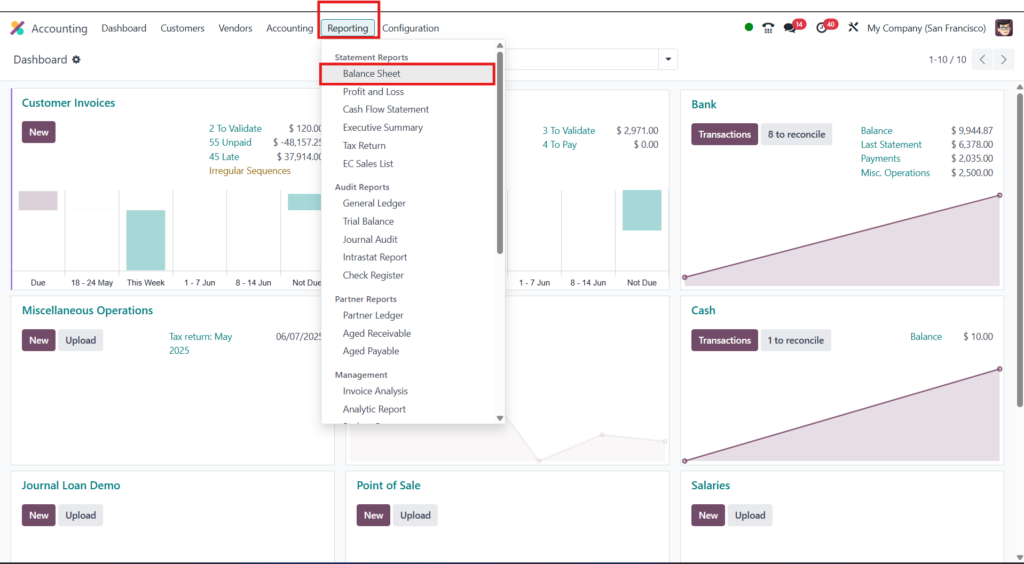The width and height of the screenshot is (1024, 564).
Task: Open Analytic Report
Action: coord(374,409)
